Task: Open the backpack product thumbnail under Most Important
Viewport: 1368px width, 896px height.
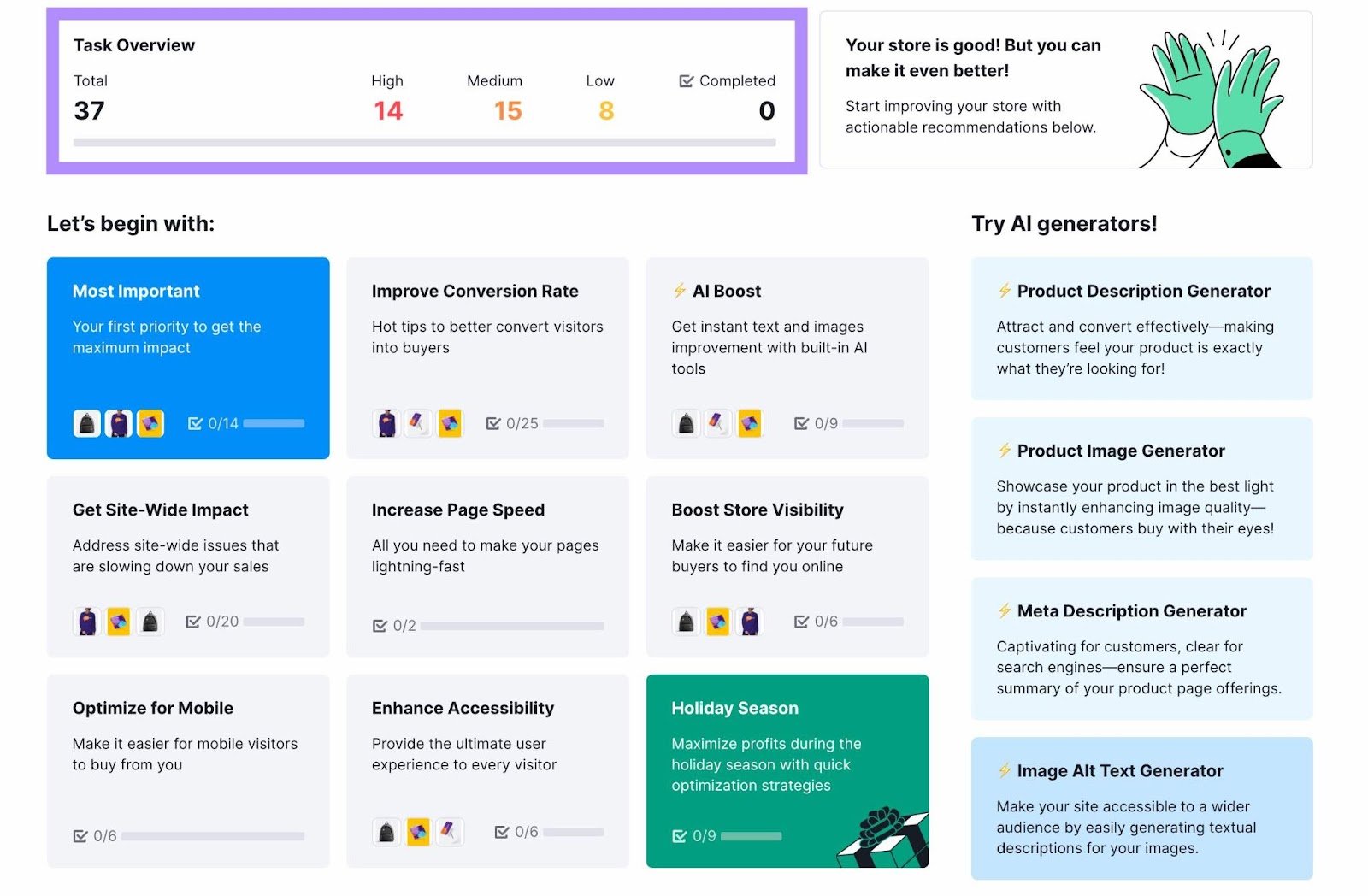Action: coord(86,422)
